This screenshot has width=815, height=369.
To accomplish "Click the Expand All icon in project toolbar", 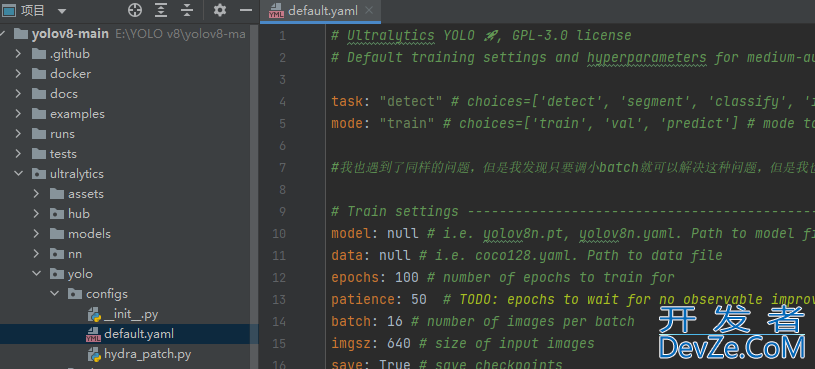I will 162,10.
